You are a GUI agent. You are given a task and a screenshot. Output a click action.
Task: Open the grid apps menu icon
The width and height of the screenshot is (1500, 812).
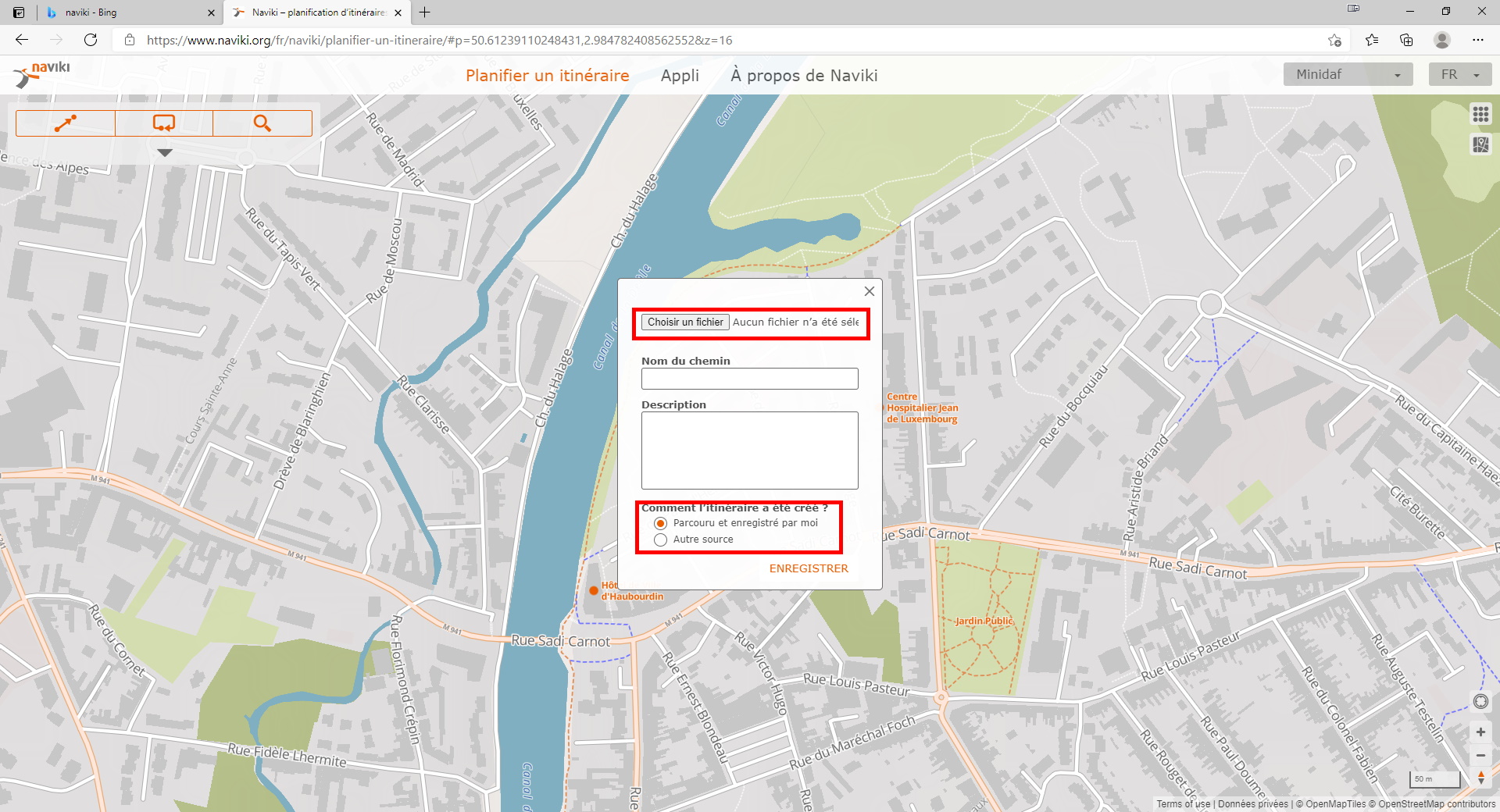(1480, 114)
